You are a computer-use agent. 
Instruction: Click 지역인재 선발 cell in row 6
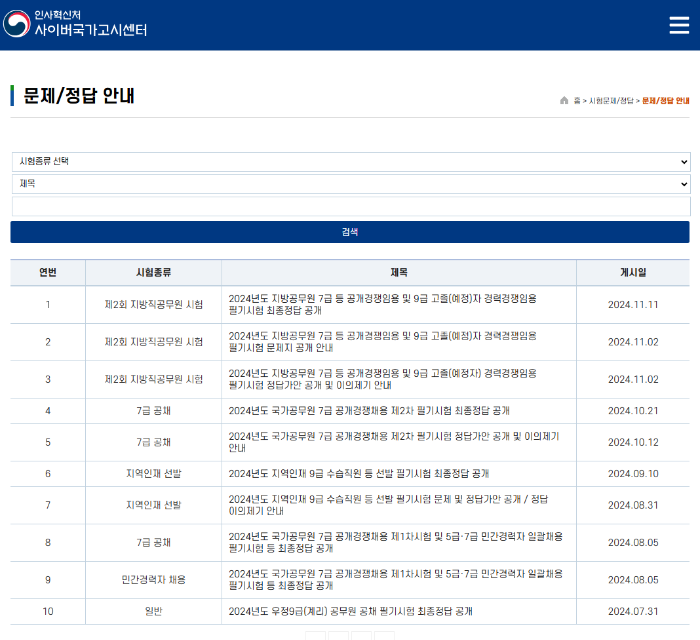154,474
